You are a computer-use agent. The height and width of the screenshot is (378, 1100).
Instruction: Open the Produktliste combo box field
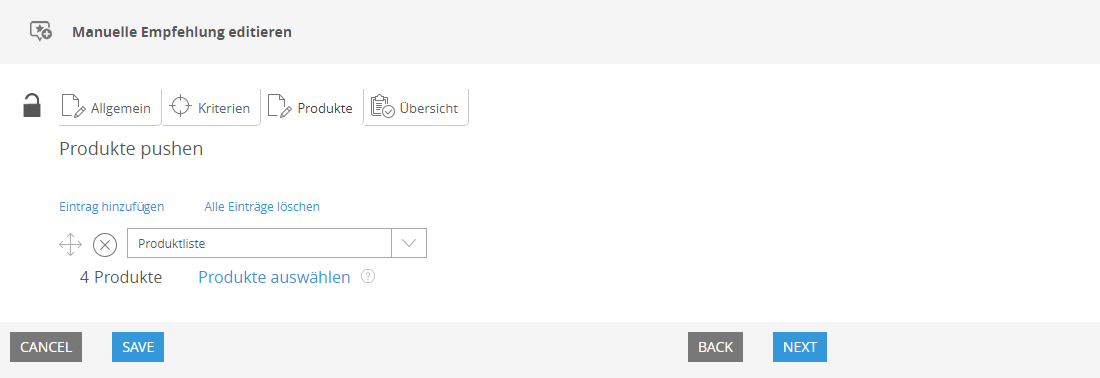point(276,243)
